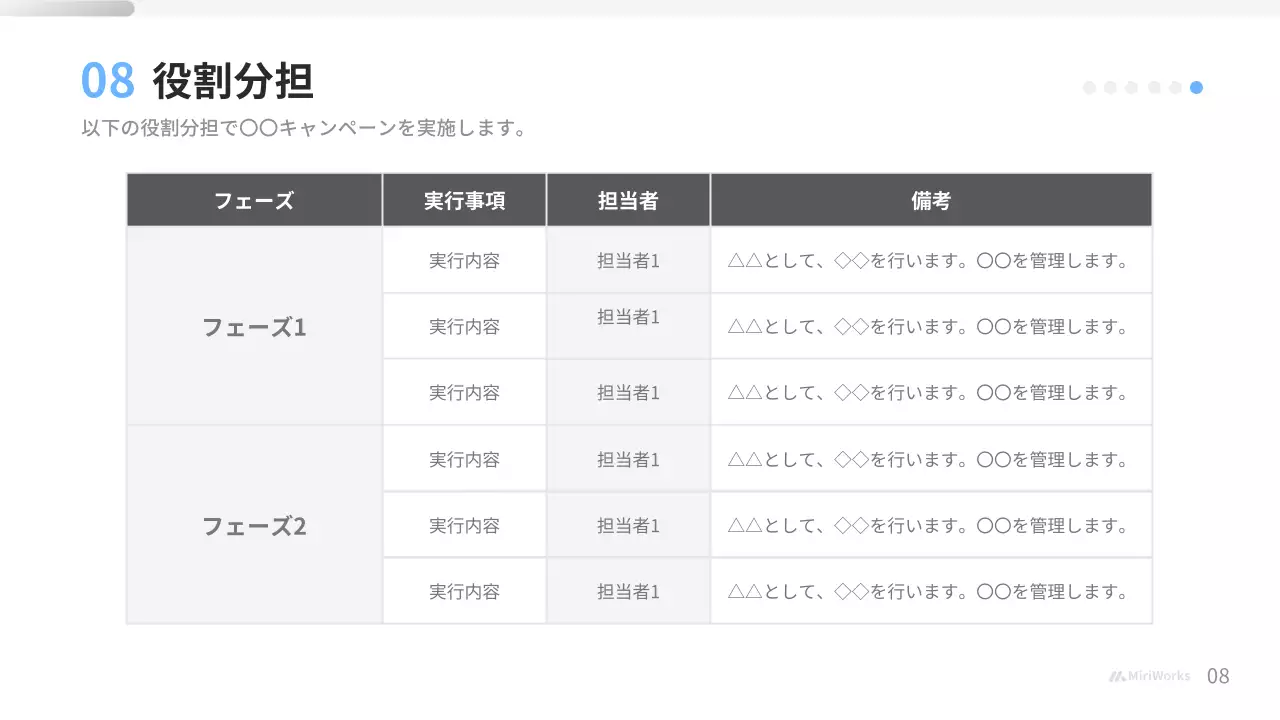The width and height of the screenshot is (1280, 720).
Task: Select the 実行内容 cell in the first table row
Action: coord(464,261)
